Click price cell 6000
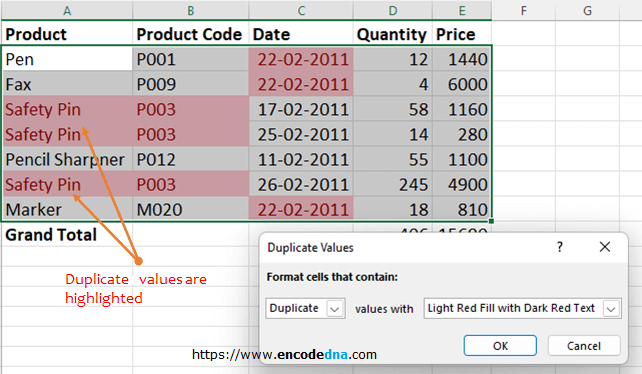The image size is (642, 374). (462, 84)
